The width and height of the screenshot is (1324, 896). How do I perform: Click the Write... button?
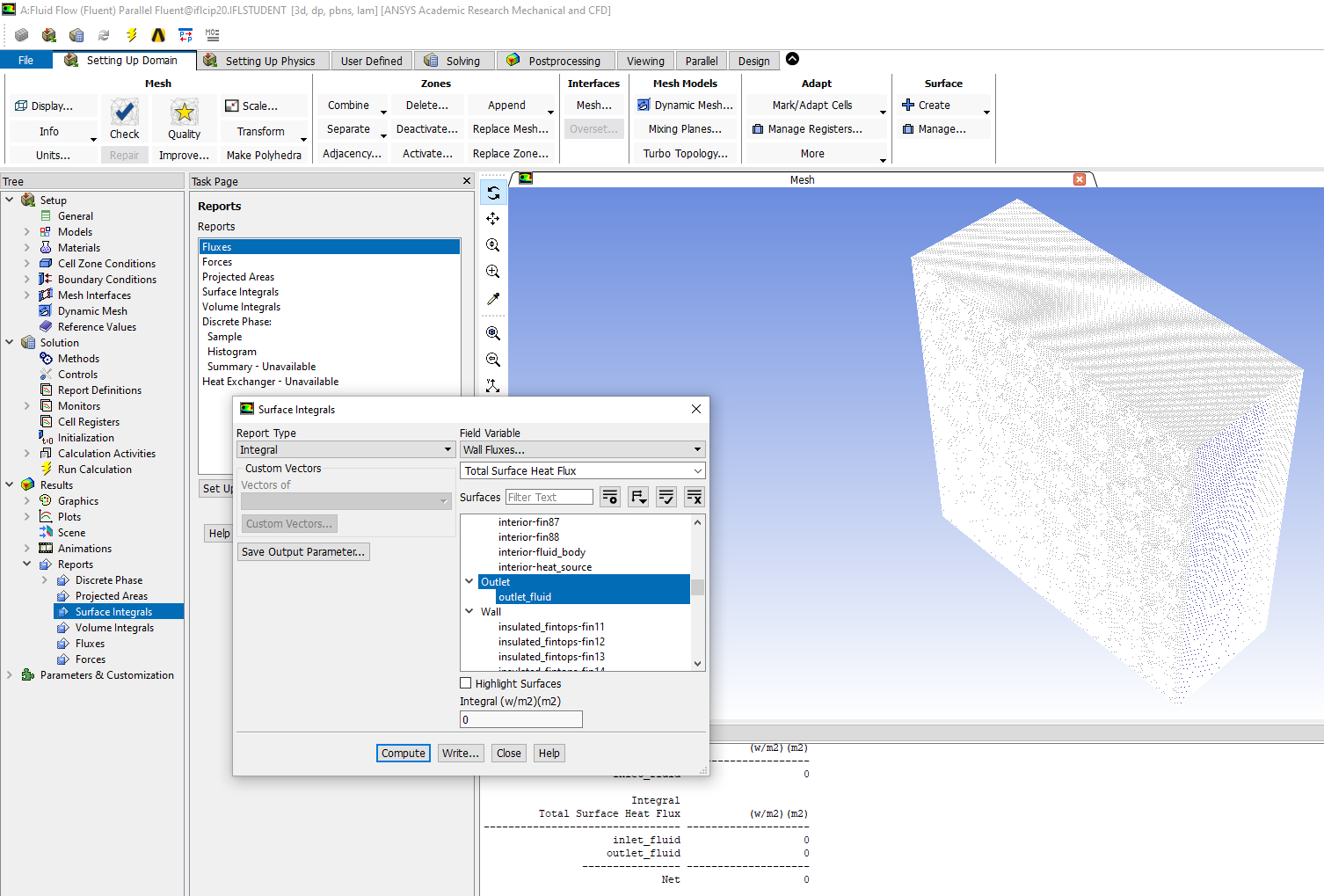(x=461, y=753)
